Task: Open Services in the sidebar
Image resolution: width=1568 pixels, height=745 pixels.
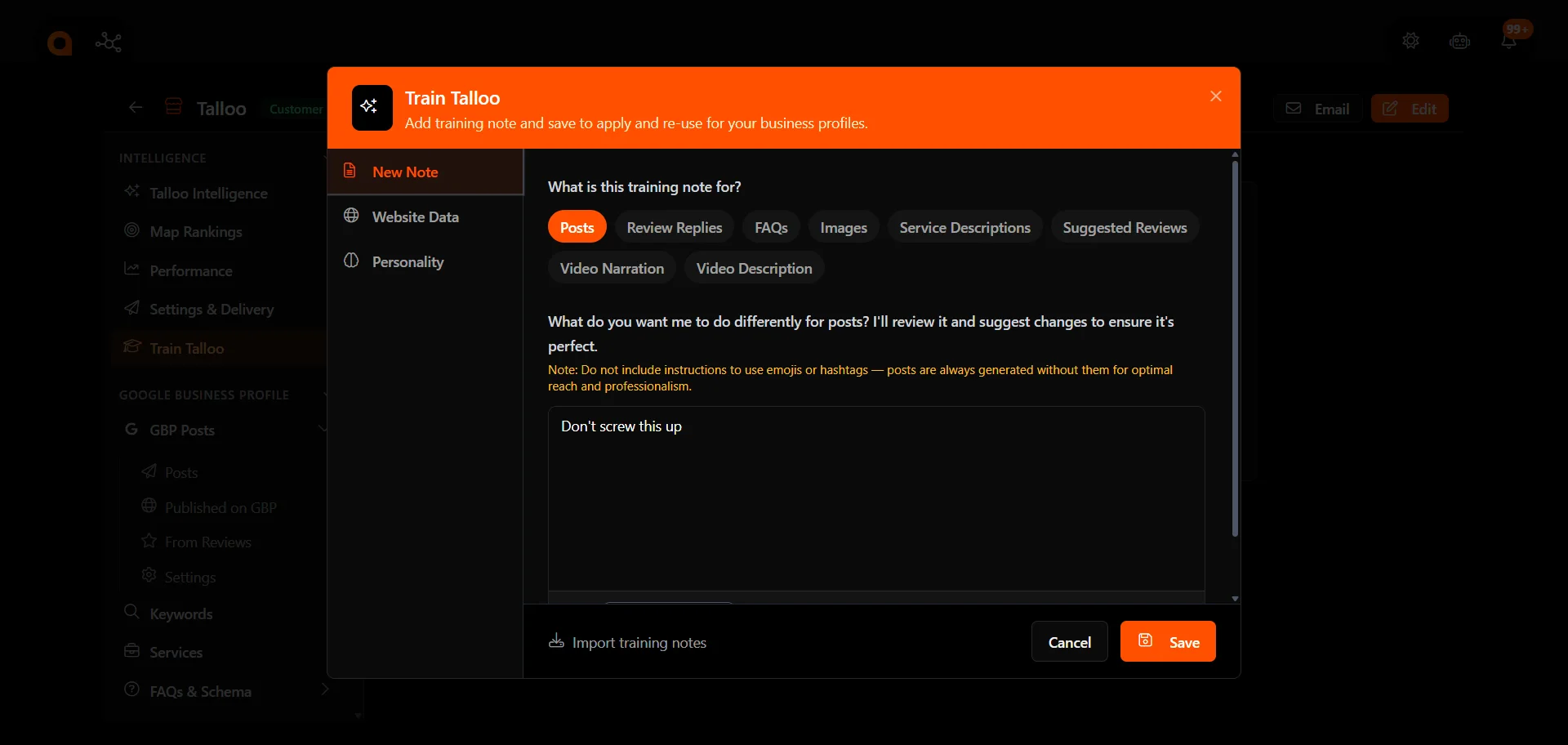Action: [176, 652]
